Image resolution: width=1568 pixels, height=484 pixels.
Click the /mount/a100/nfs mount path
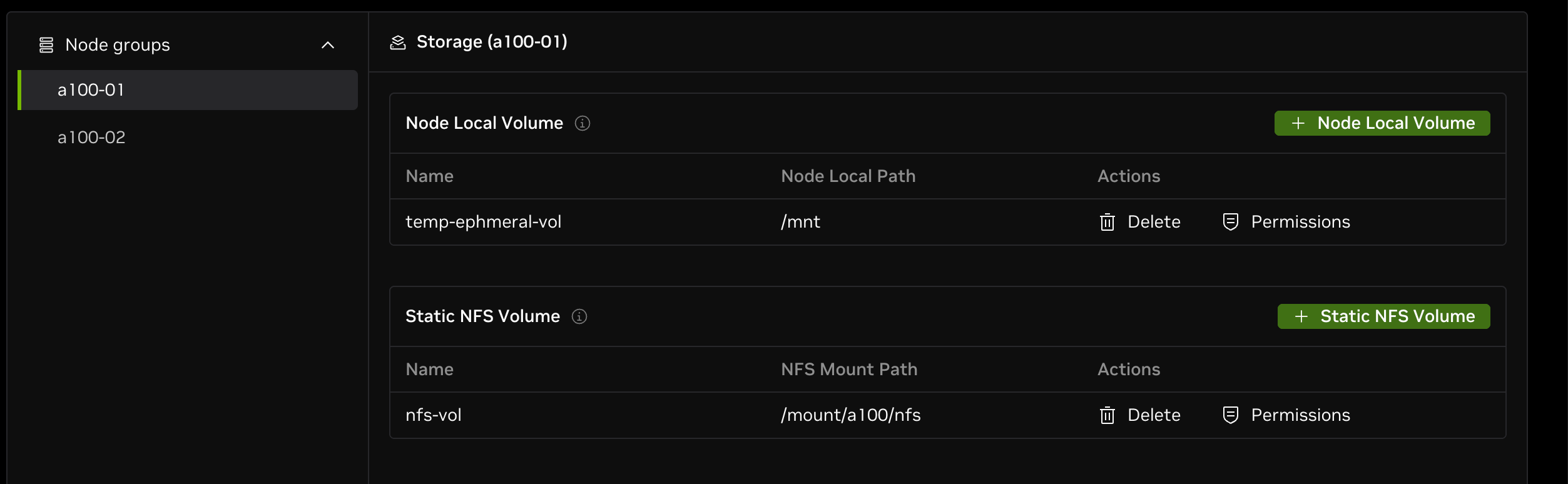pyautogui.click(x=850, y=415)
